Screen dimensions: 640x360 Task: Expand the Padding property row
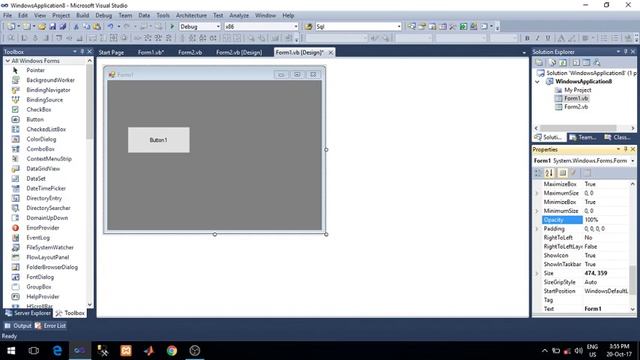click(537, 229)
